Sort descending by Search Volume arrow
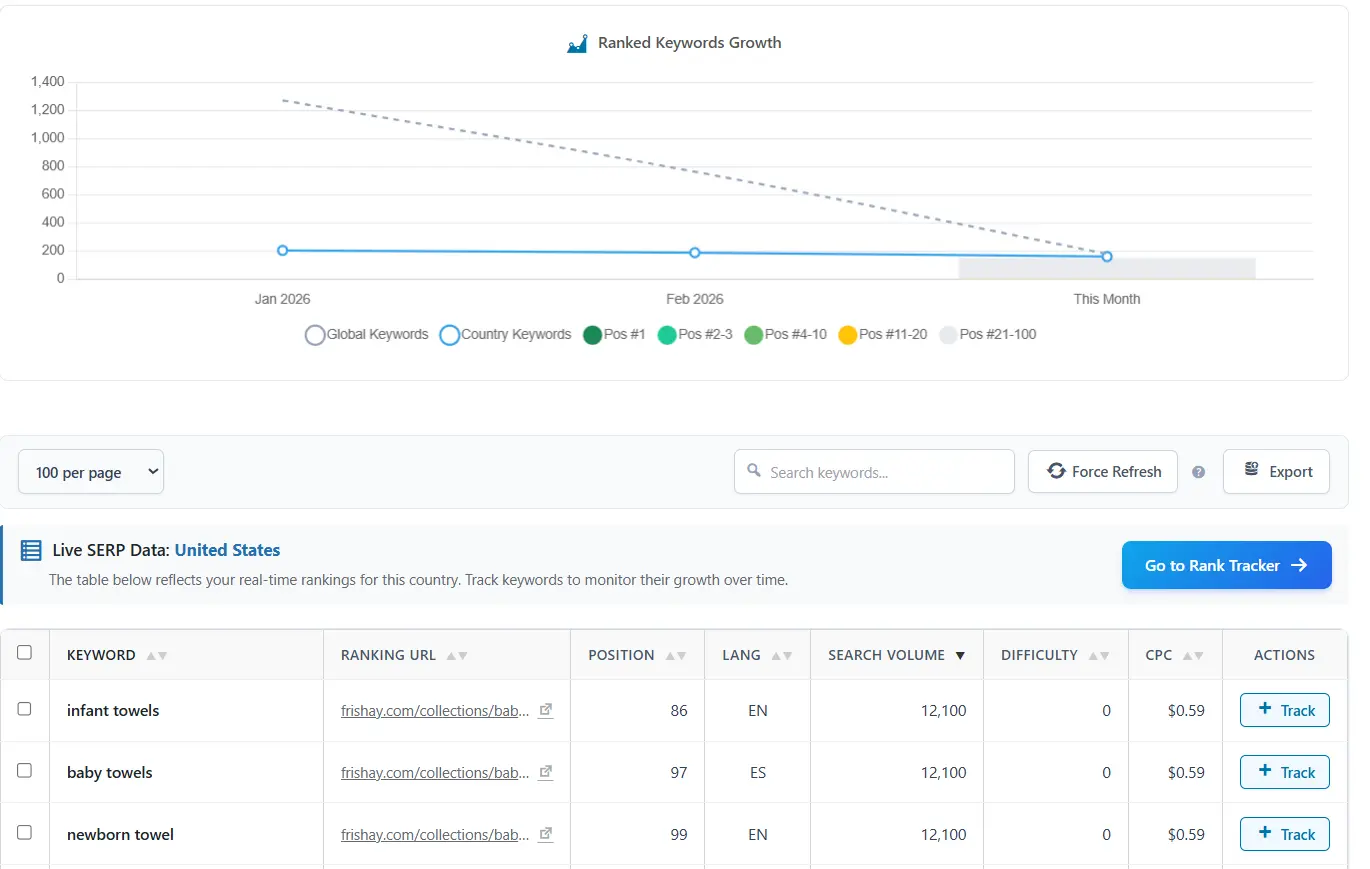 click(x=960, y=656)
